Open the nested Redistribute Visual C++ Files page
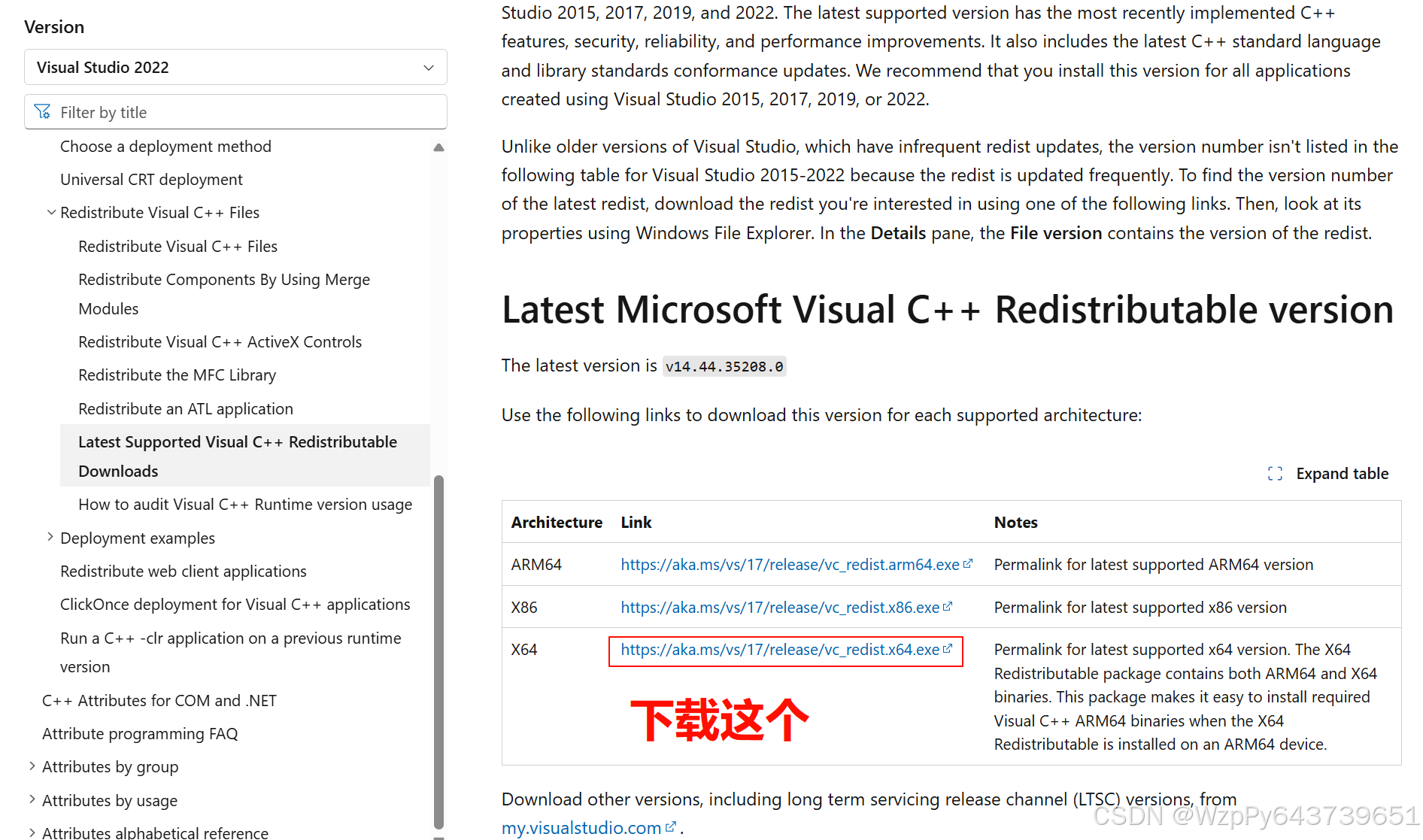The image size is (1423, 840). tap(177, 247)
